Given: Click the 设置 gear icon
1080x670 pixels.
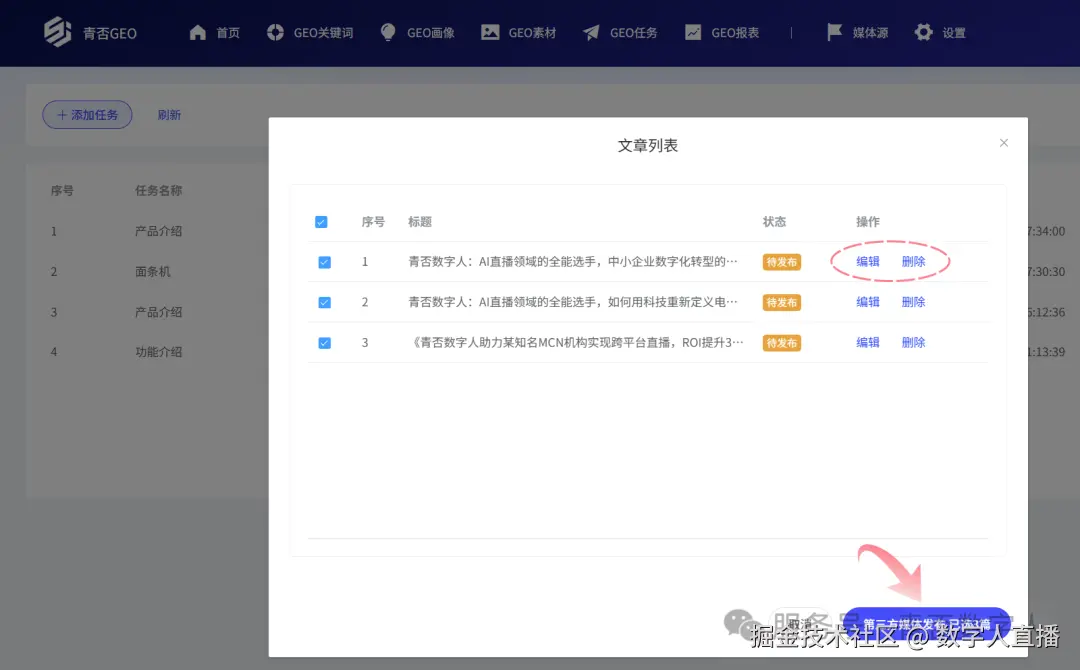Looking at the screenshot, I should click(924, 32).
